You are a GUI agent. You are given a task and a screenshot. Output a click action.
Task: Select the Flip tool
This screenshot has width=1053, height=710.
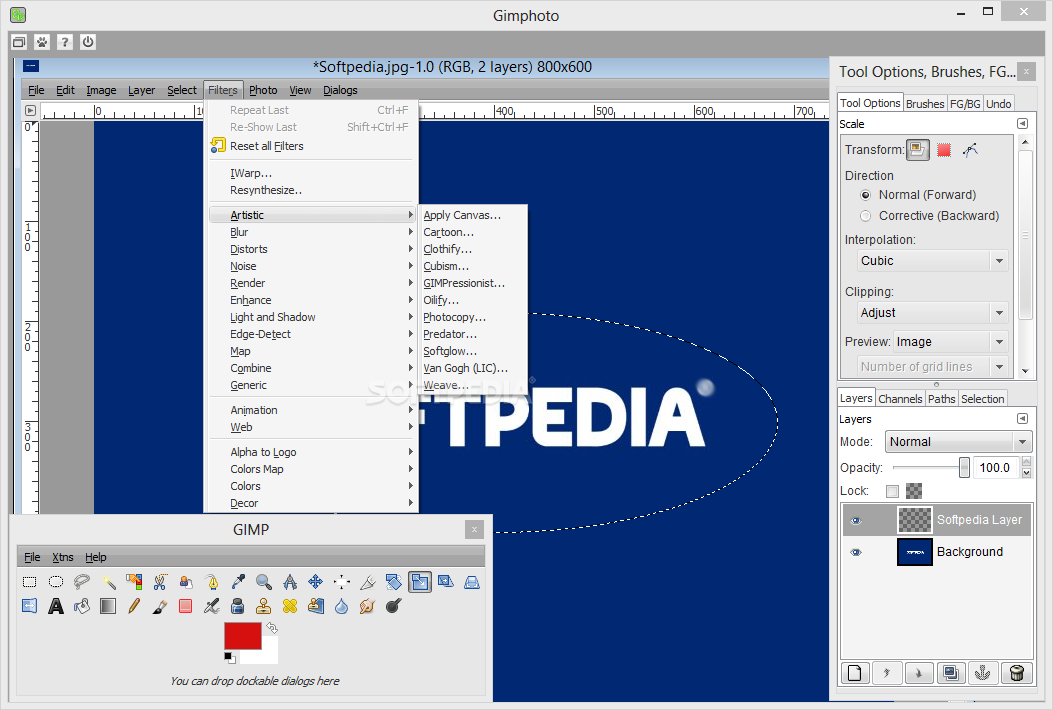pos(30,607)
